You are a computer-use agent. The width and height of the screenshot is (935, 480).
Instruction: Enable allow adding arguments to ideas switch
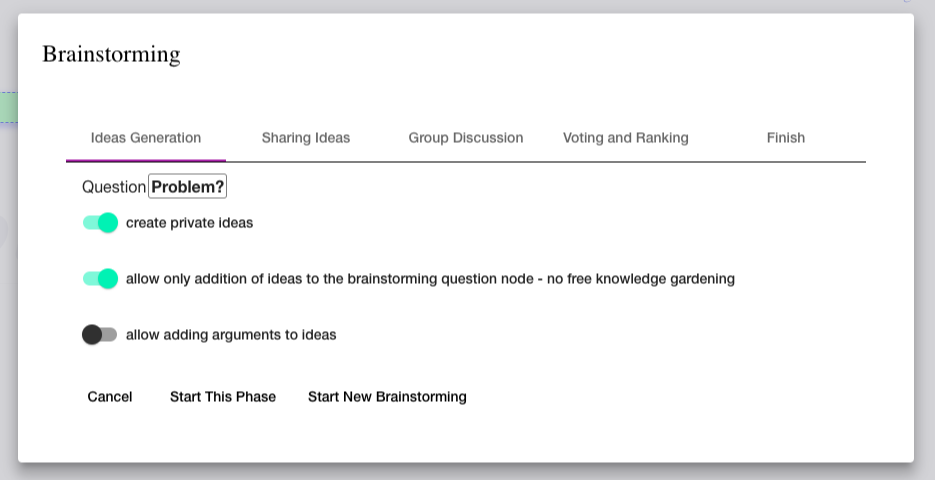coord(100,335)
